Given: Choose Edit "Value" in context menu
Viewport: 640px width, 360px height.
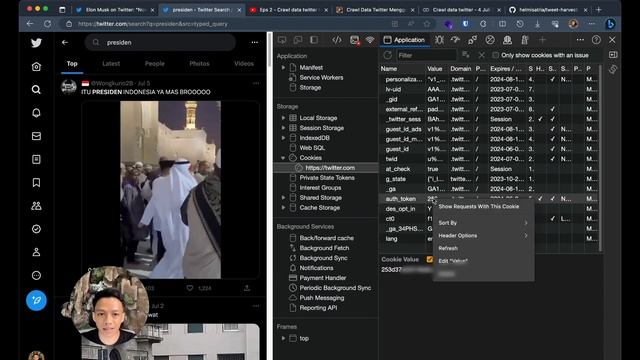Looking at the screenshot, I should coord(483,261).
